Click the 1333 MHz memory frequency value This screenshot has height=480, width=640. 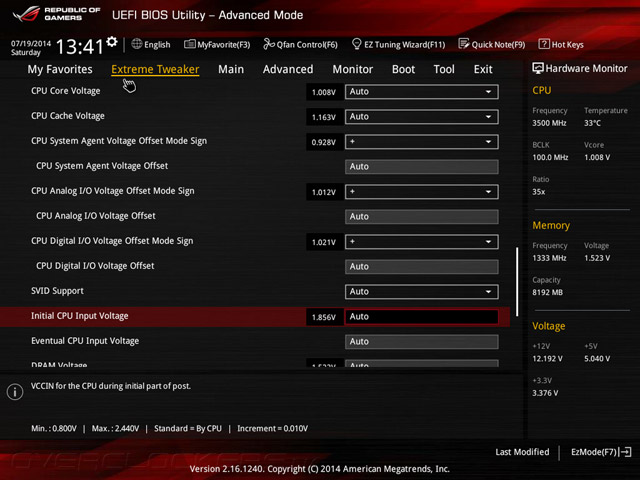click(x=549, y=258)
